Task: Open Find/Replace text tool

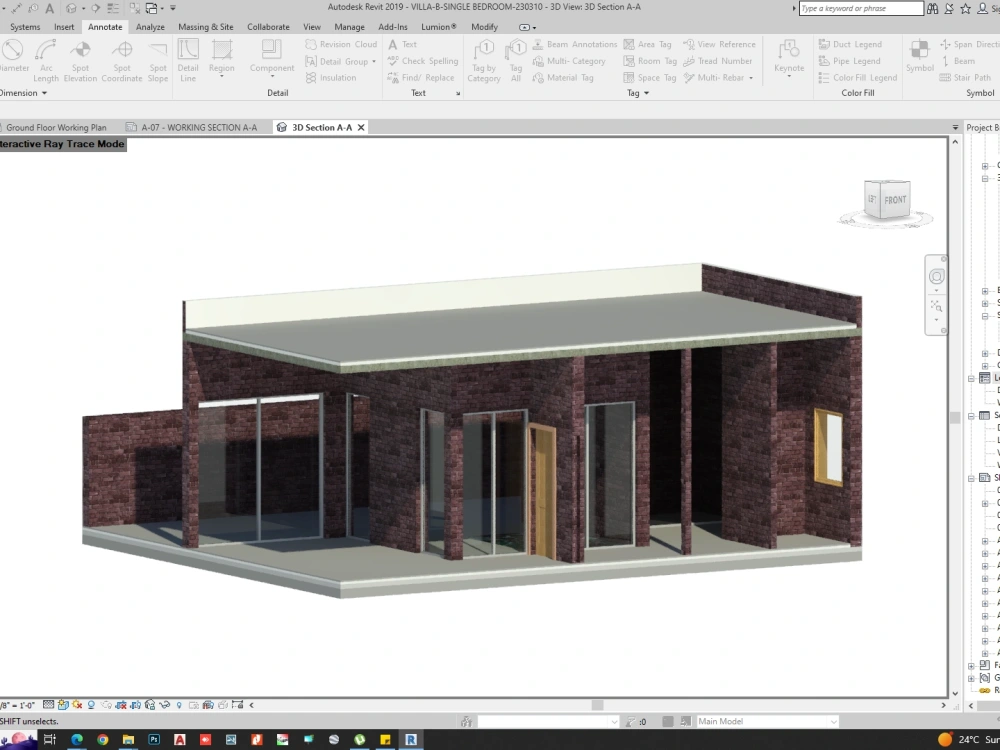Action: click(x=421, y=78)
